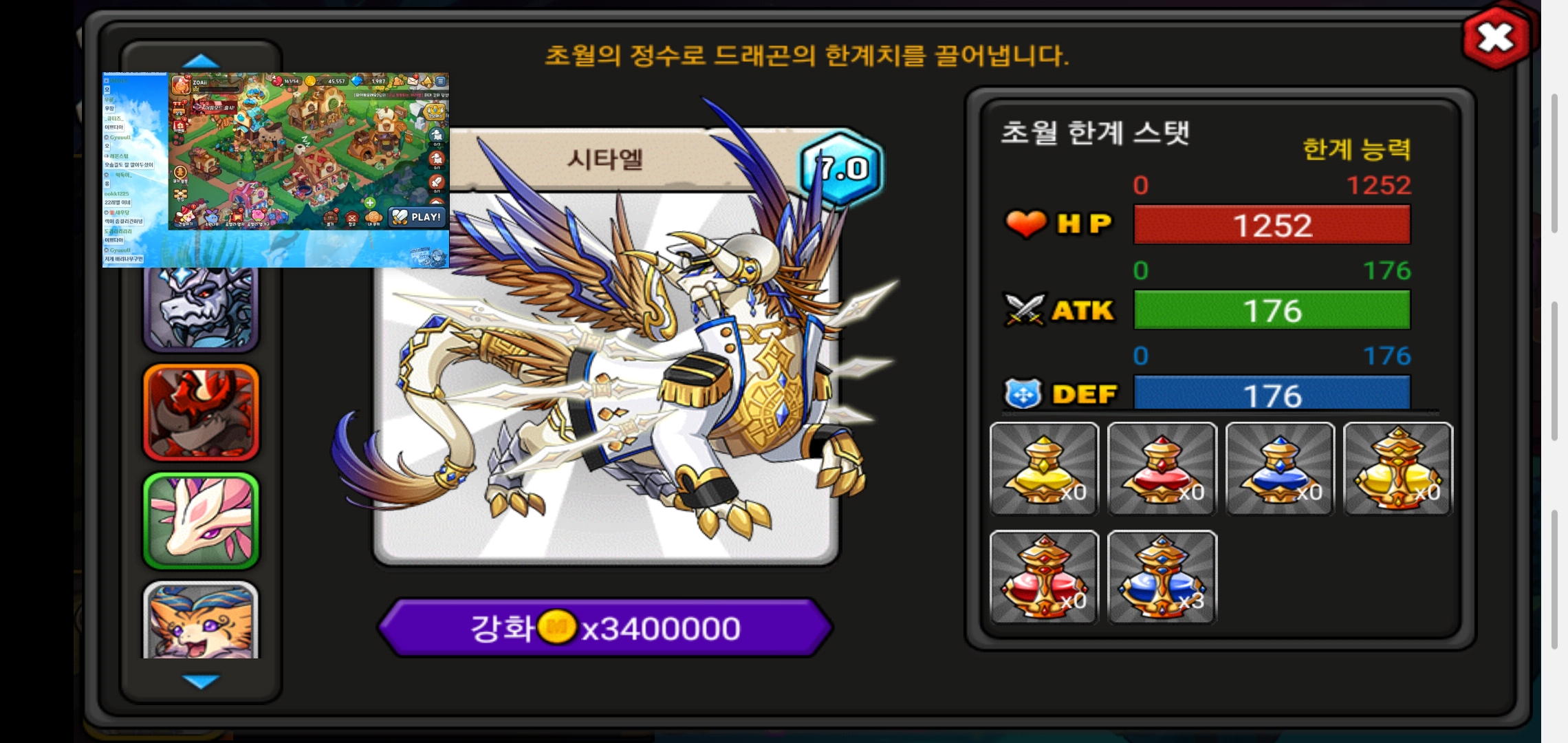Select the red single-flask essence potion
The height and width of the screenshot is (743, 1568).
click(x=1162, y=469)
